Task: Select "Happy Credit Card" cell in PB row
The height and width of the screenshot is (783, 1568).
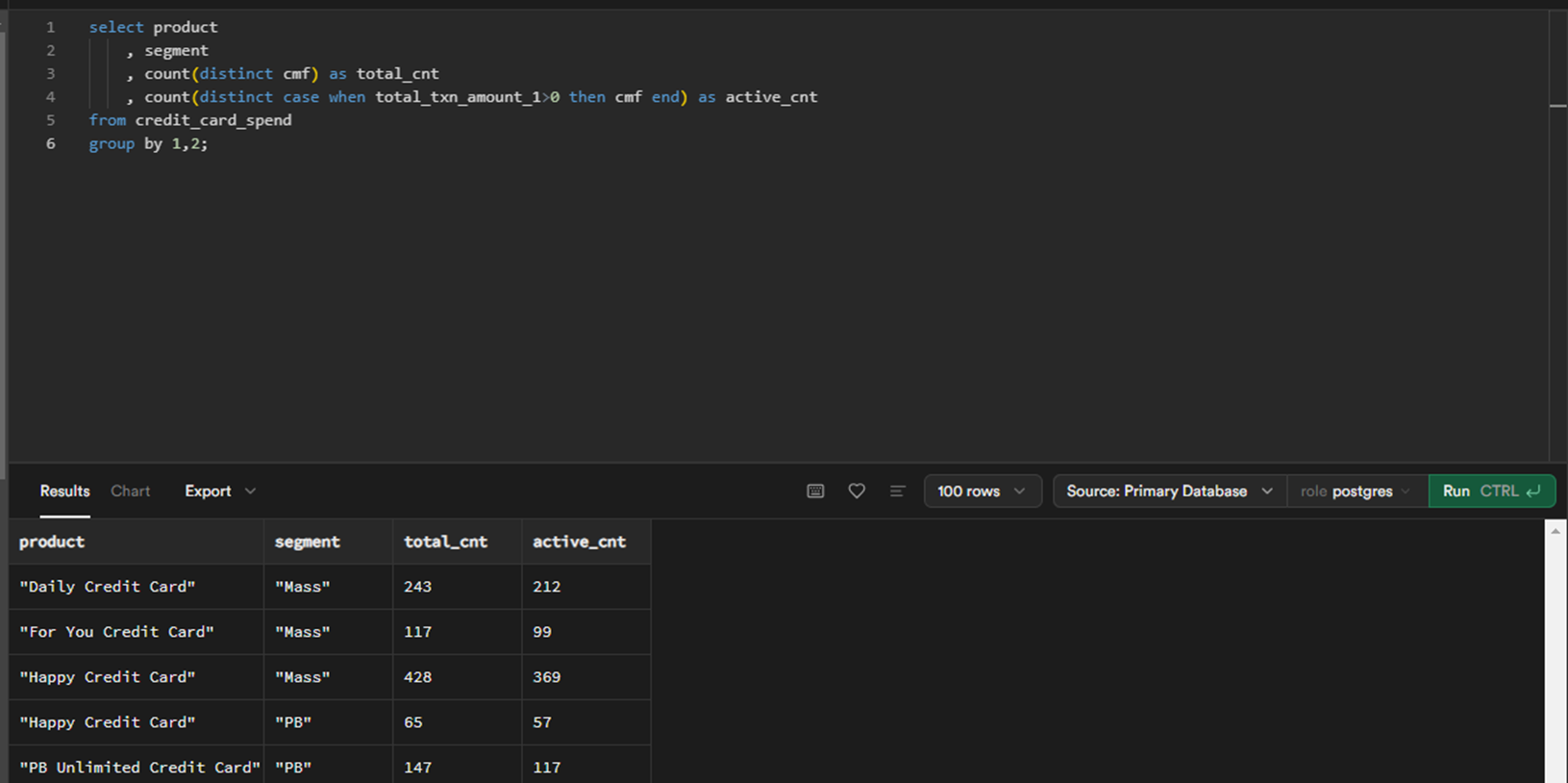Action: coord(136,722)
